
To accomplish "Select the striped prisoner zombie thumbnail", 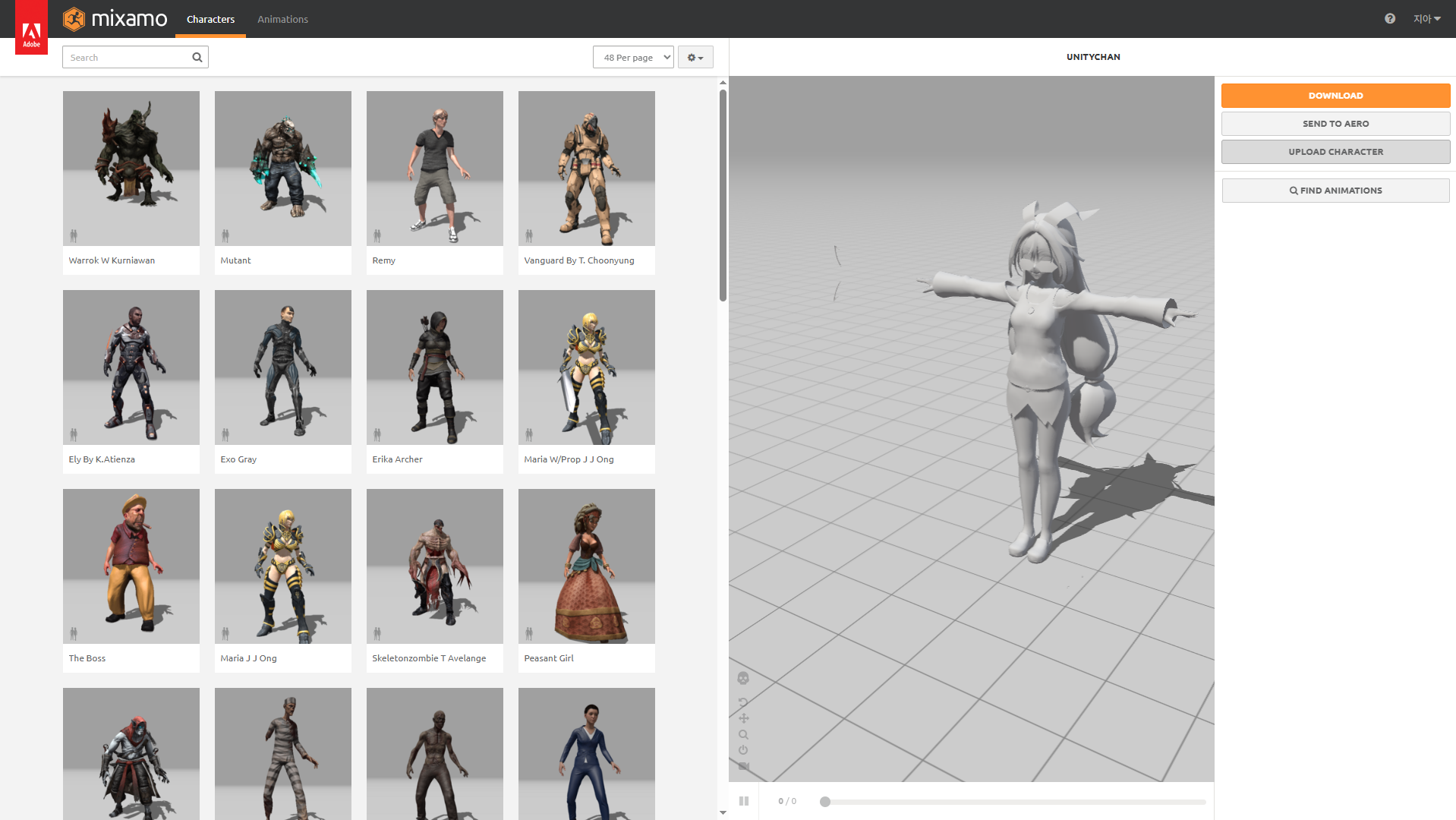I will pos(283,754).
